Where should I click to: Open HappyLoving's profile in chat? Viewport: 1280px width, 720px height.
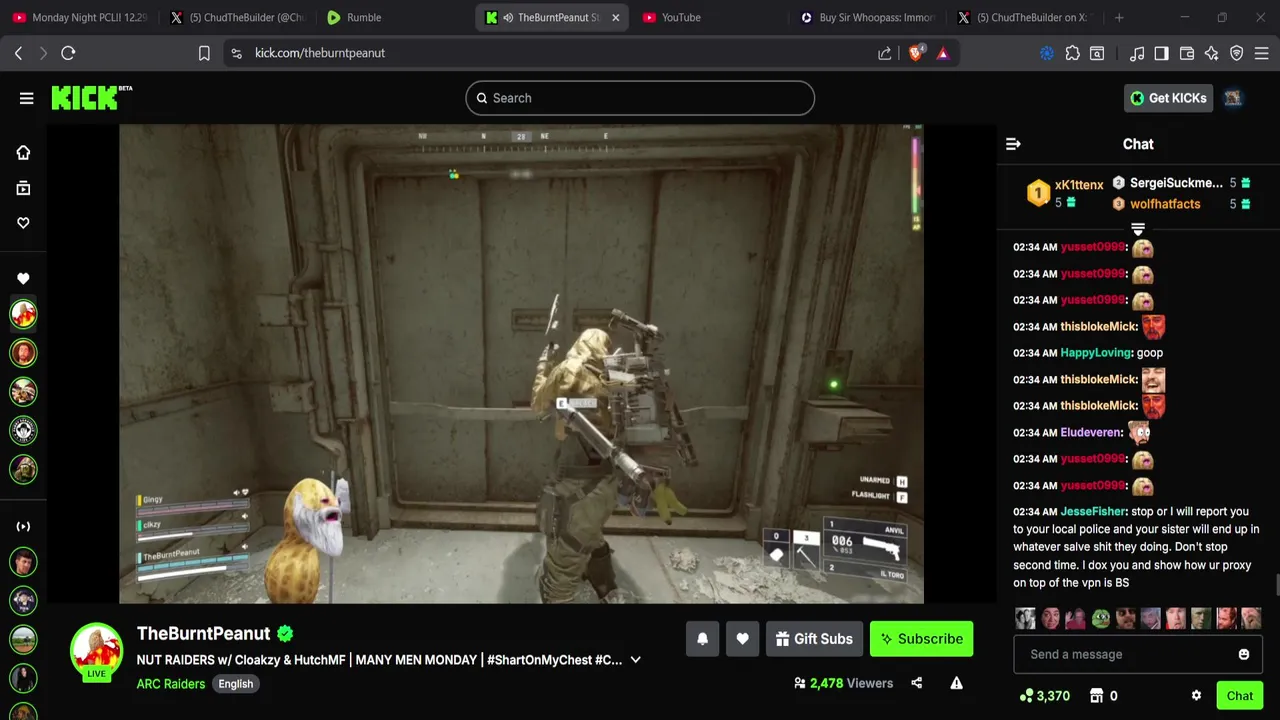(1096, 353)
